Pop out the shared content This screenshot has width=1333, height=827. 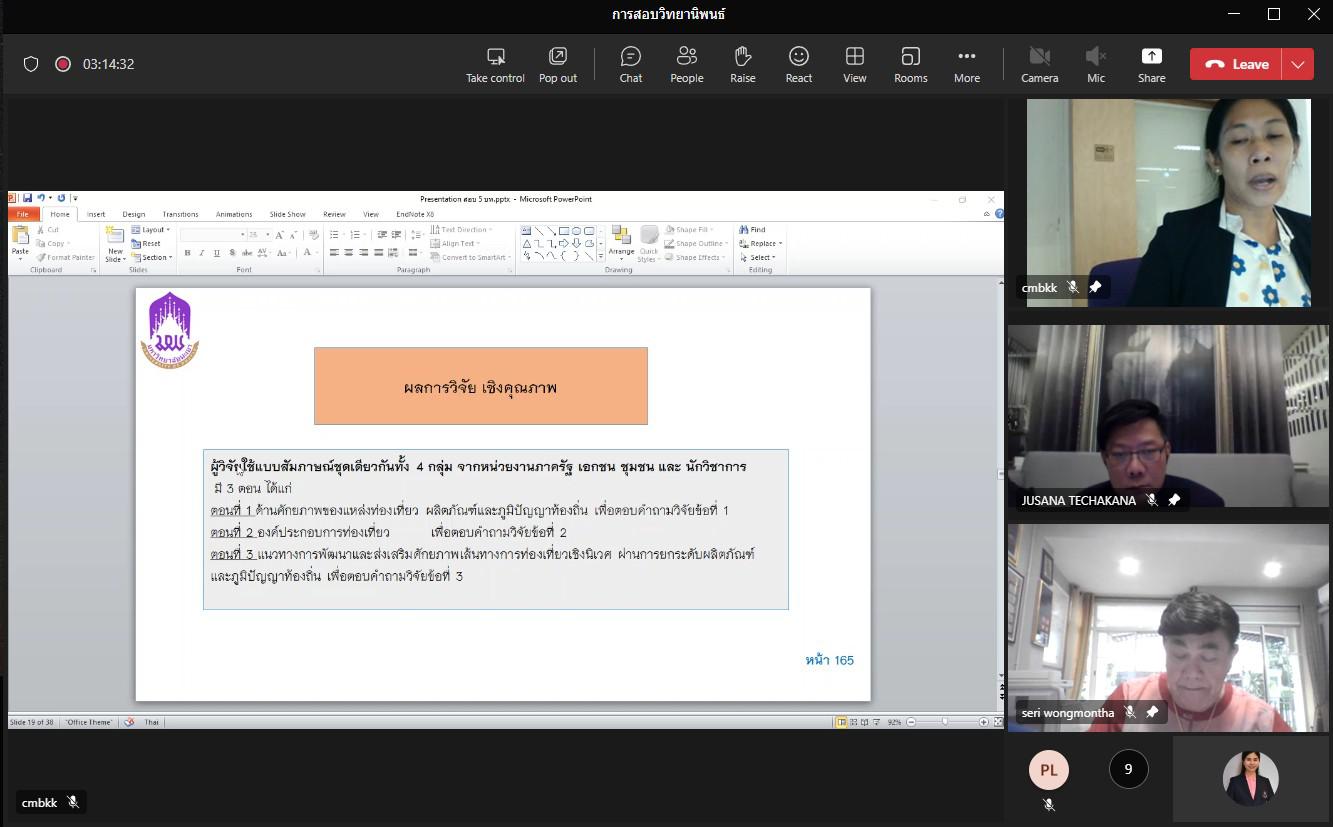pyautogui.click(x=558, y=64)
